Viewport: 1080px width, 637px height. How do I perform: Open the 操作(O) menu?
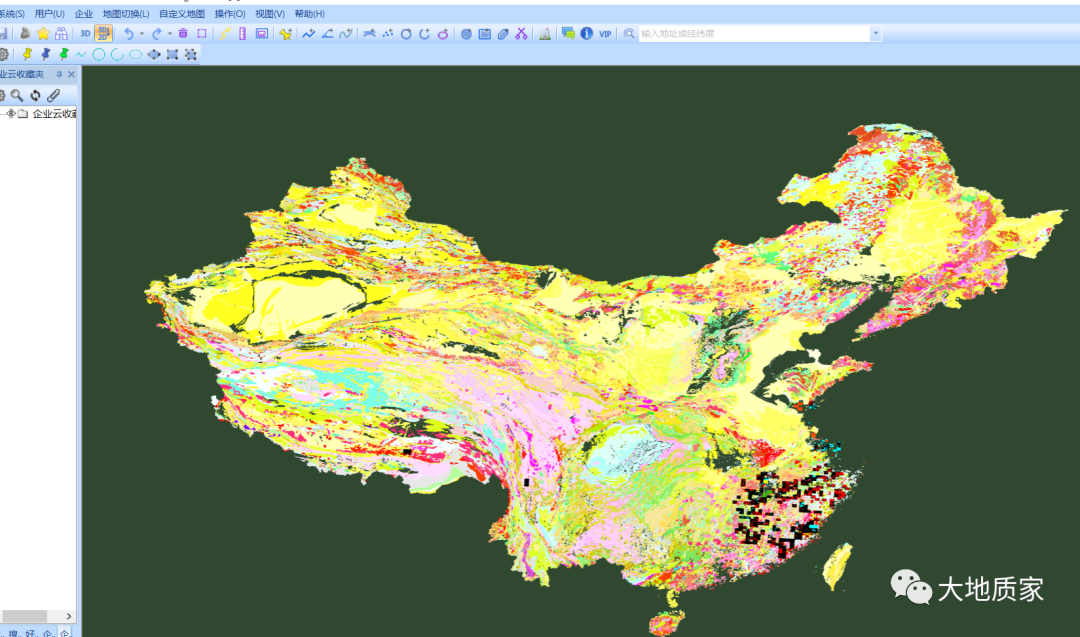230,14
